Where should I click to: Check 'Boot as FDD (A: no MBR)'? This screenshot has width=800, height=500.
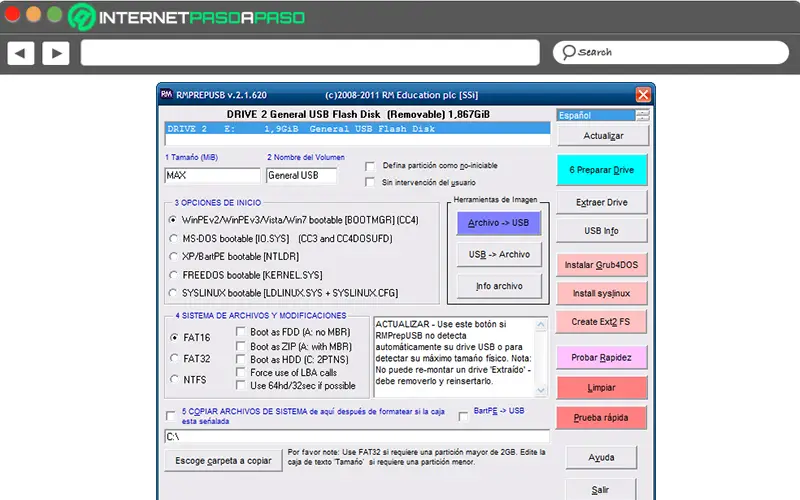[240, 332]
